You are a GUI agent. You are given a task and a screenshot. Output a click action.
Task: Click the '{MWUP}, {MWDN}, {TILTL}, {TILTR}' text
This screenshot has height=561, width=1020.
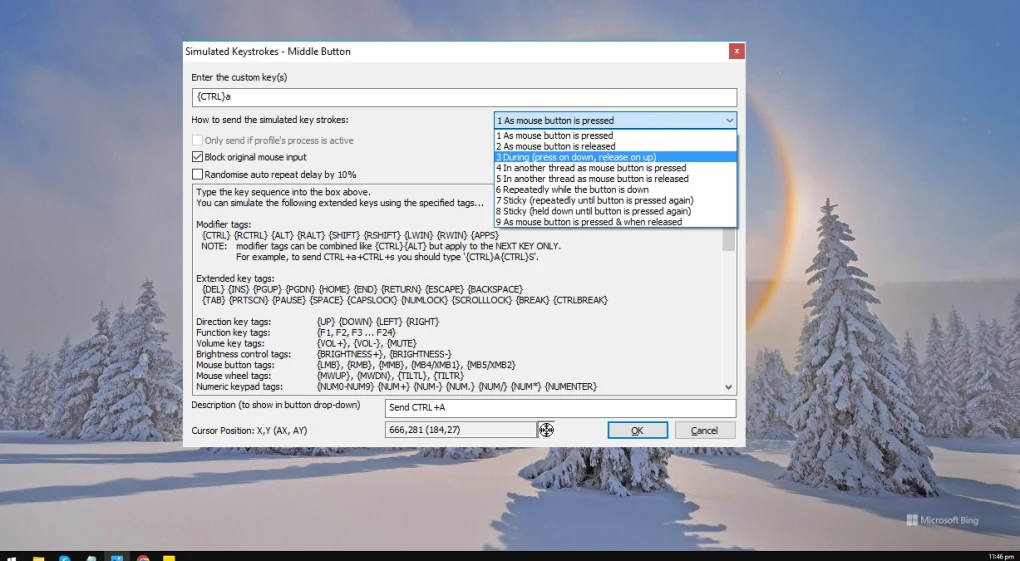pyautogui.click(x=390, y=376)
